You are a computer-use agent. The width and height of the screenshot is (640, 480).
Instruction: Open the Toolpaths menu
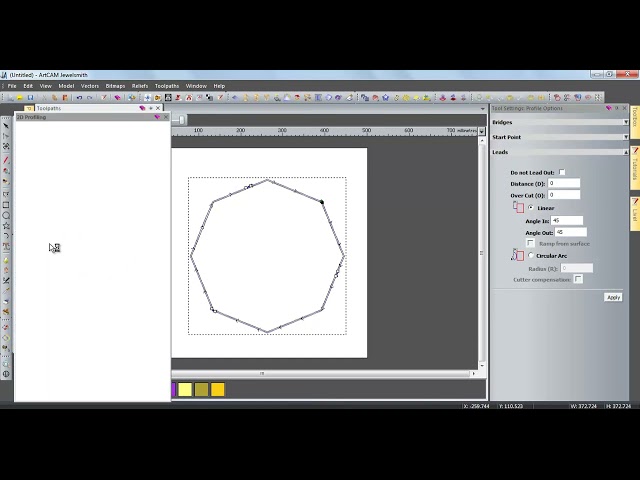coord(167,86)
